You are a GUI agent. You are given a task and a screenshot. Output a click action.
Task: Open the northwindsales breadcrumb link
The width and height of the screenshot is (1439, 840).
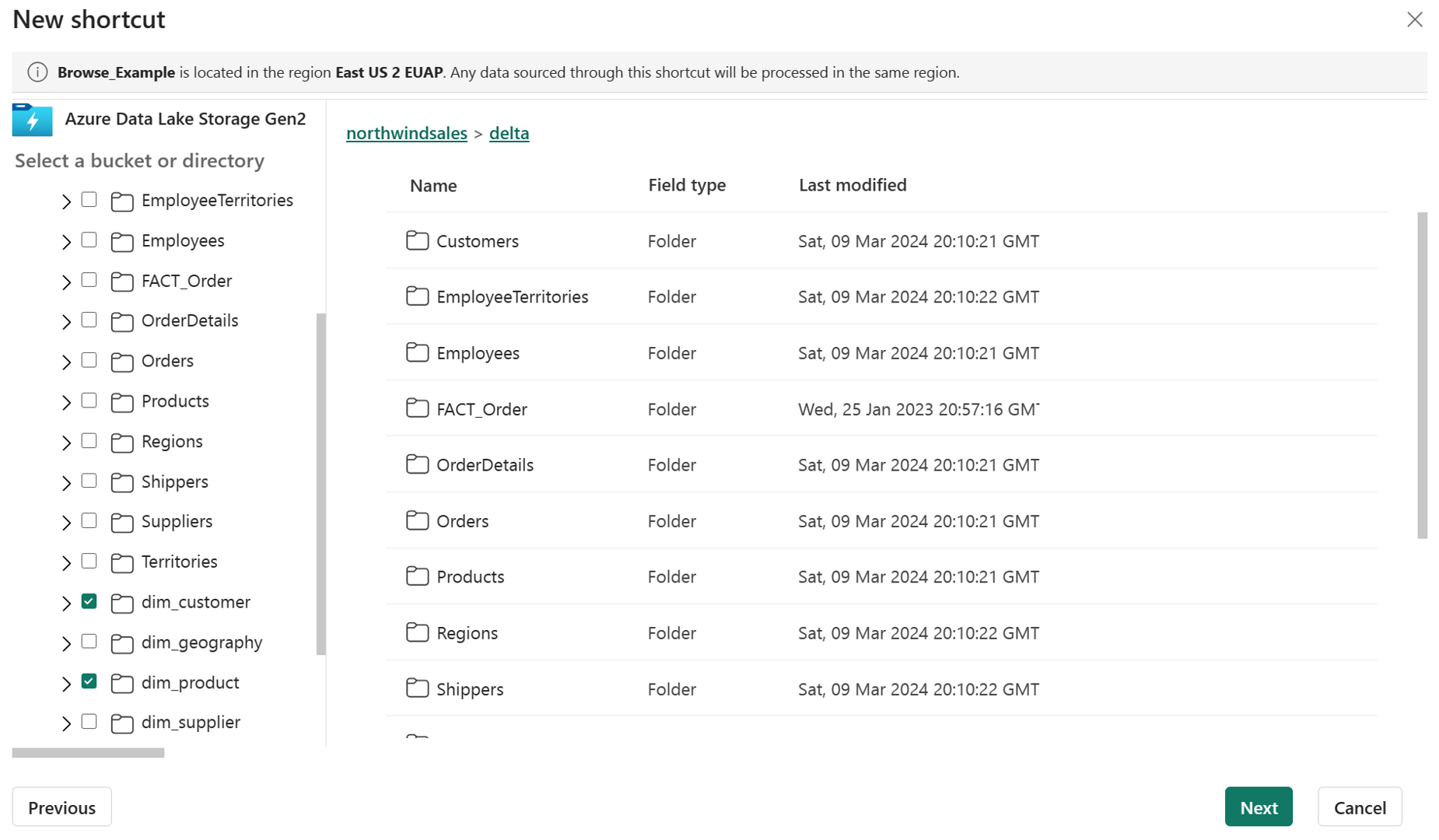(406, 133)
